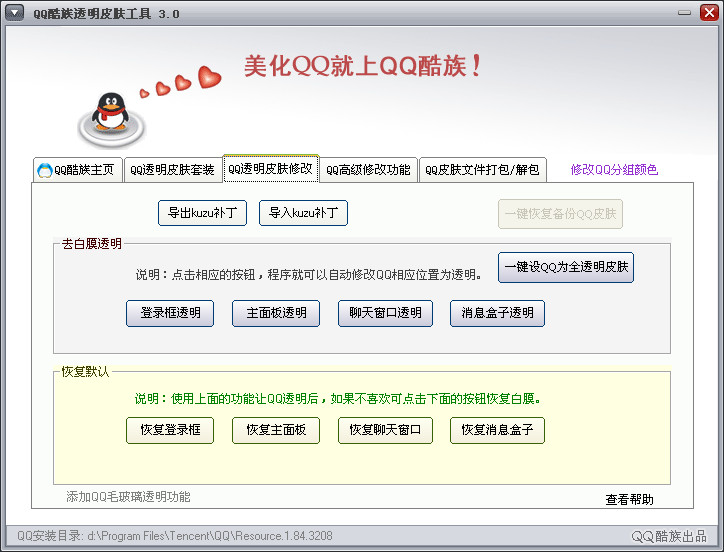This screenshot has width=724, height=552.
Task: Click 聊天窗口透明 button
Action: (x=386, y=313)
